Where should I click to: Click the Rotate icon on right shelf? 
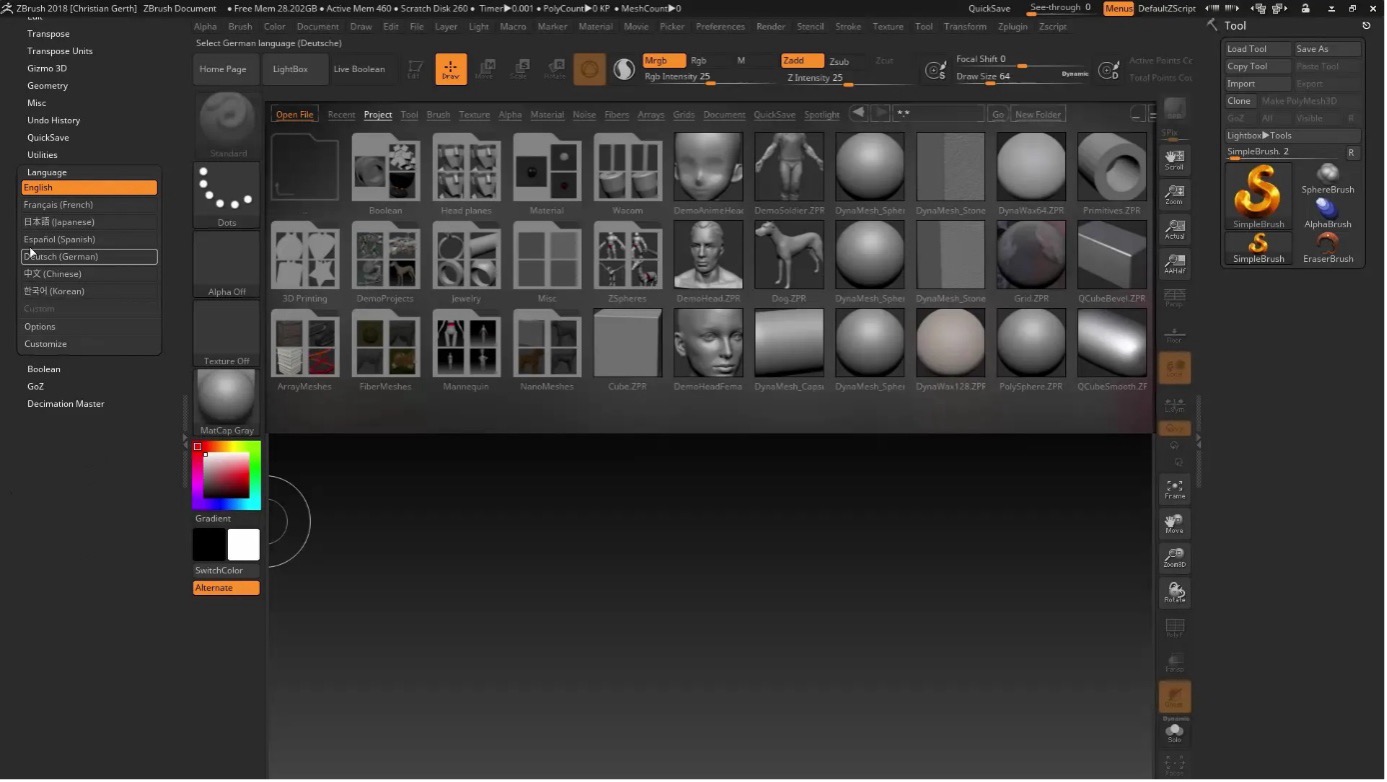pyautogui.click(x=1175, y=593)
